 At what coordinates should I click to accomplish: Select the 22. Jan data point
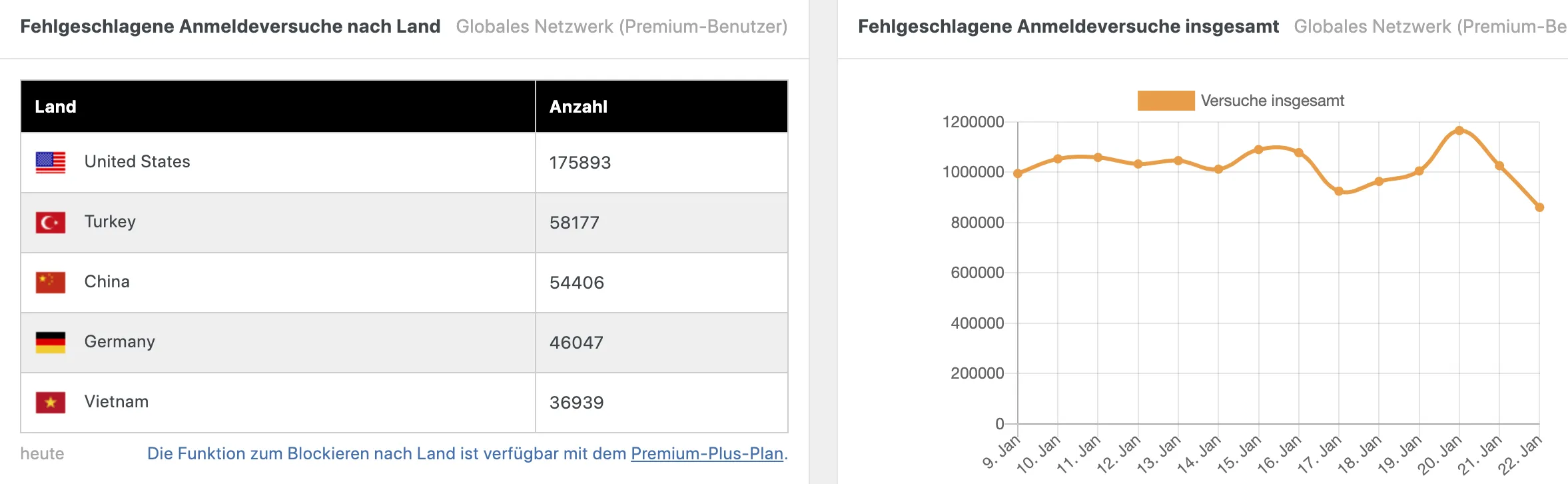[x=1539, y=207]
